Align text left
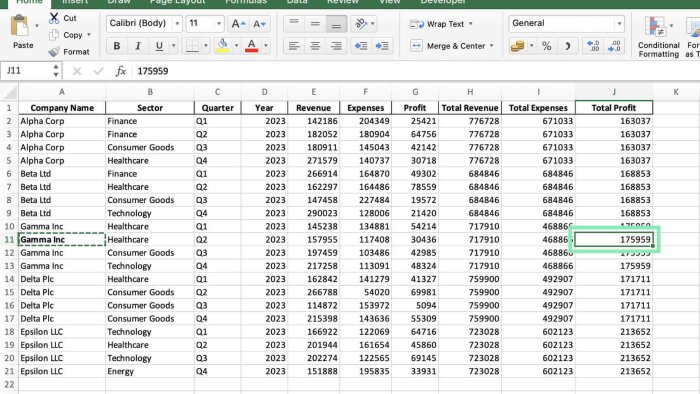The width and height of the screenshot is (700, 394). click(x=294, y=46)
